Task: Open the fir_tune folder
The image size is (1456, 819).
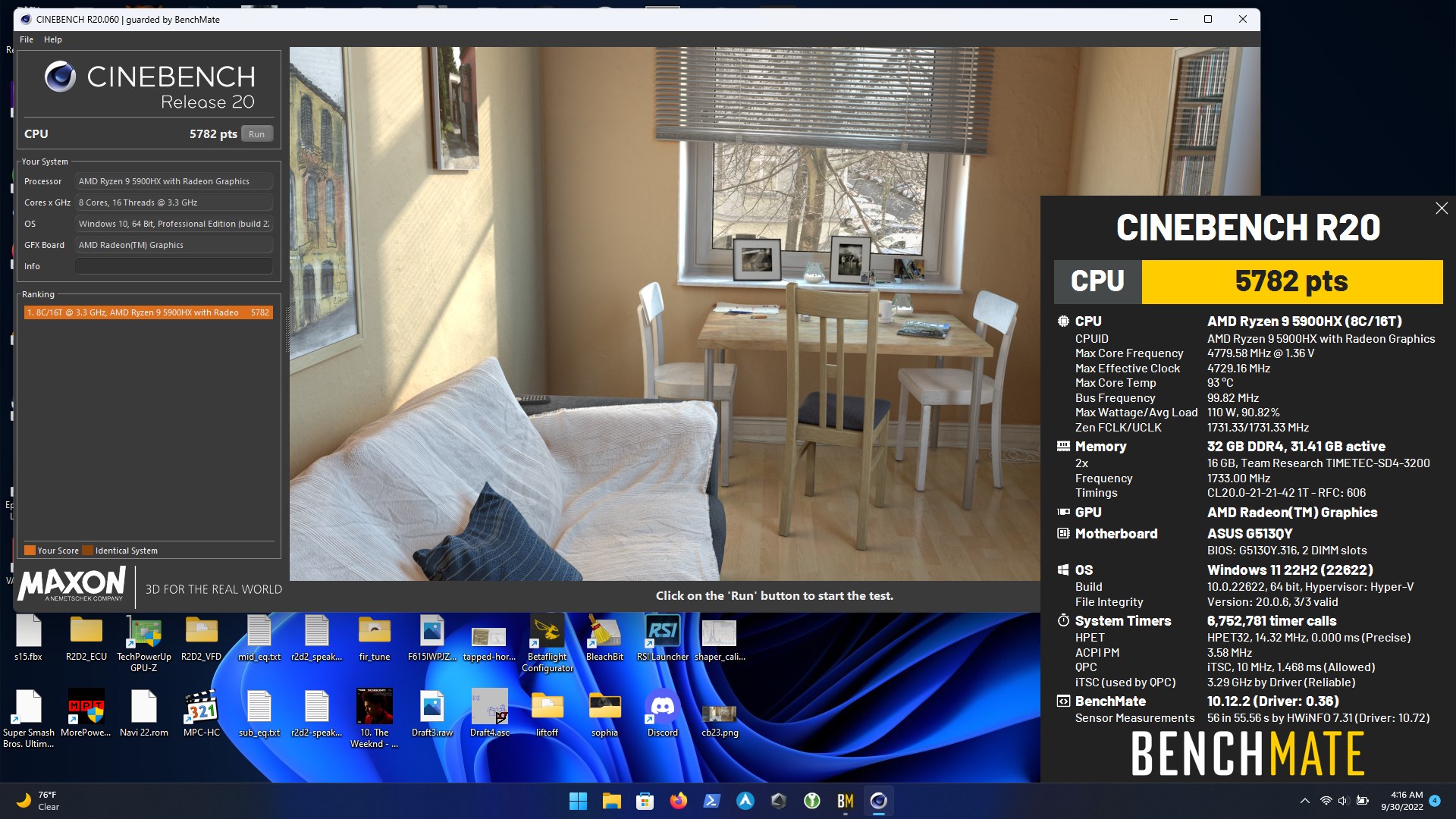Action: 375,638
